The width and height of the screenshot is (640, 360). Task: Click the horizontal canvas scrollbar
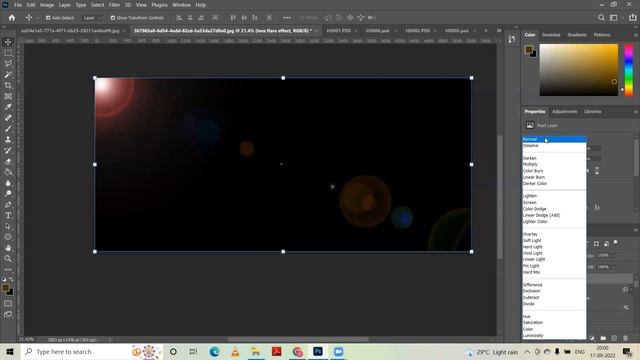point(298,339)
